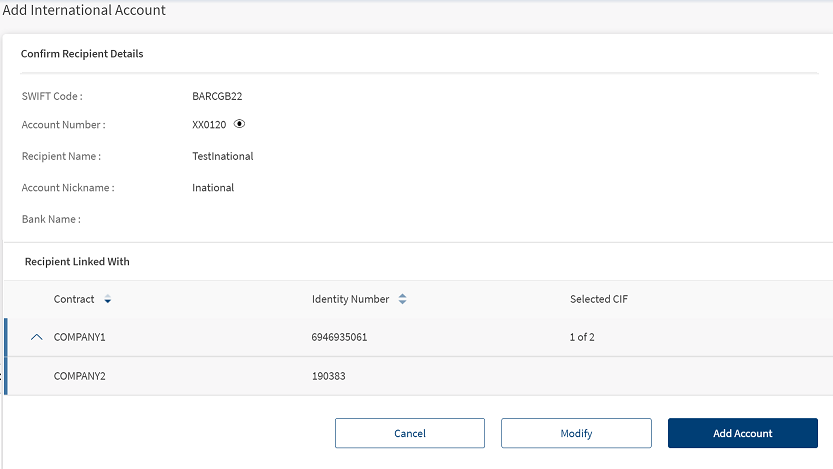
Task: Click the Selected CIF column header
Action: tap(599, 299)
